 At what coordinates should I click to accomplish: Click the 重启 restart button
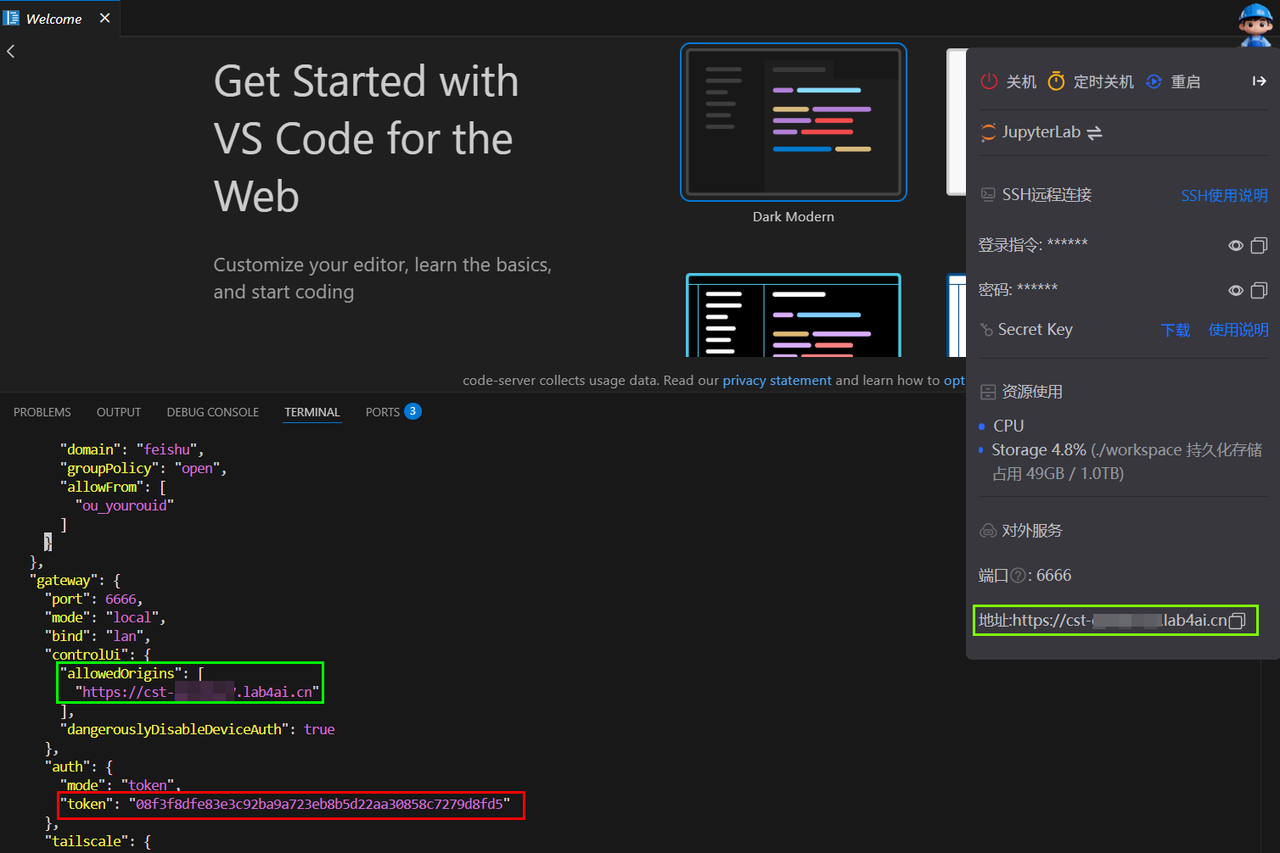point(1172,82)
